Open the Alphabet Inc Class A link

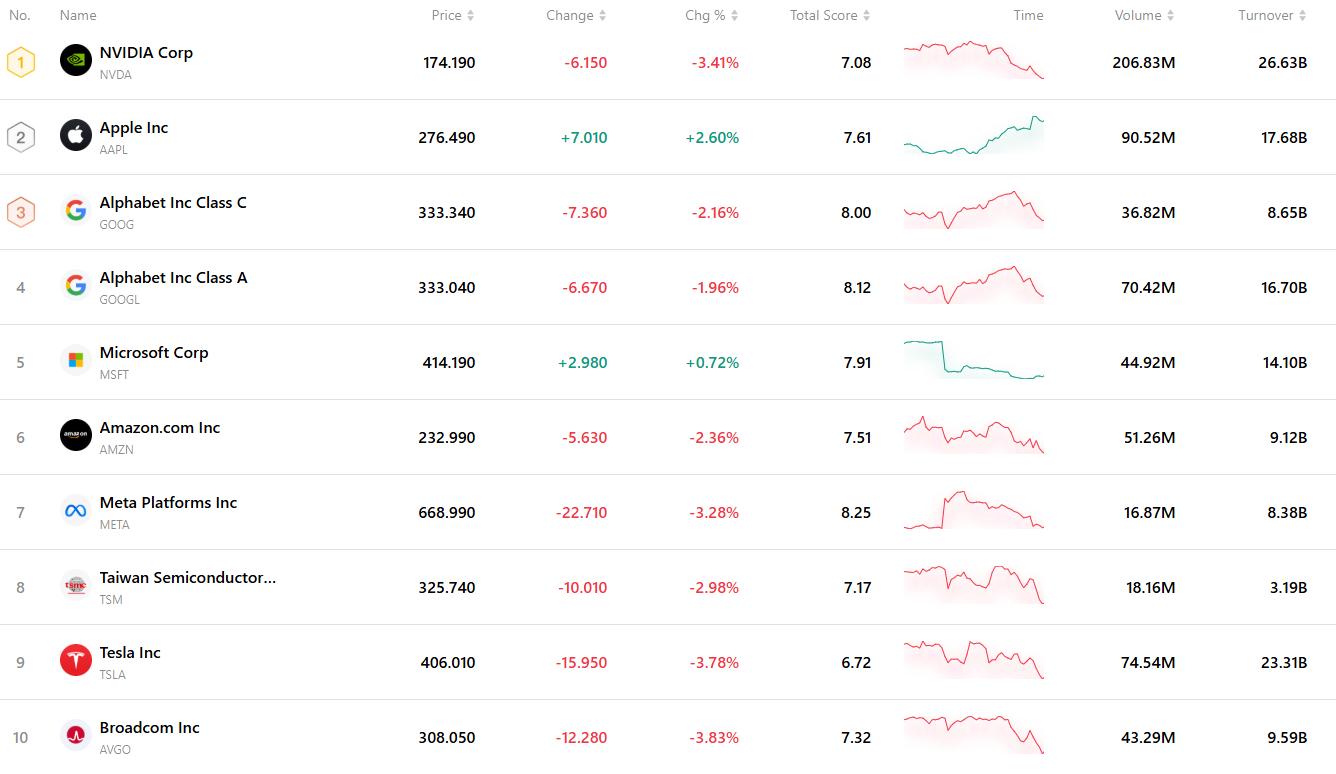173,278
